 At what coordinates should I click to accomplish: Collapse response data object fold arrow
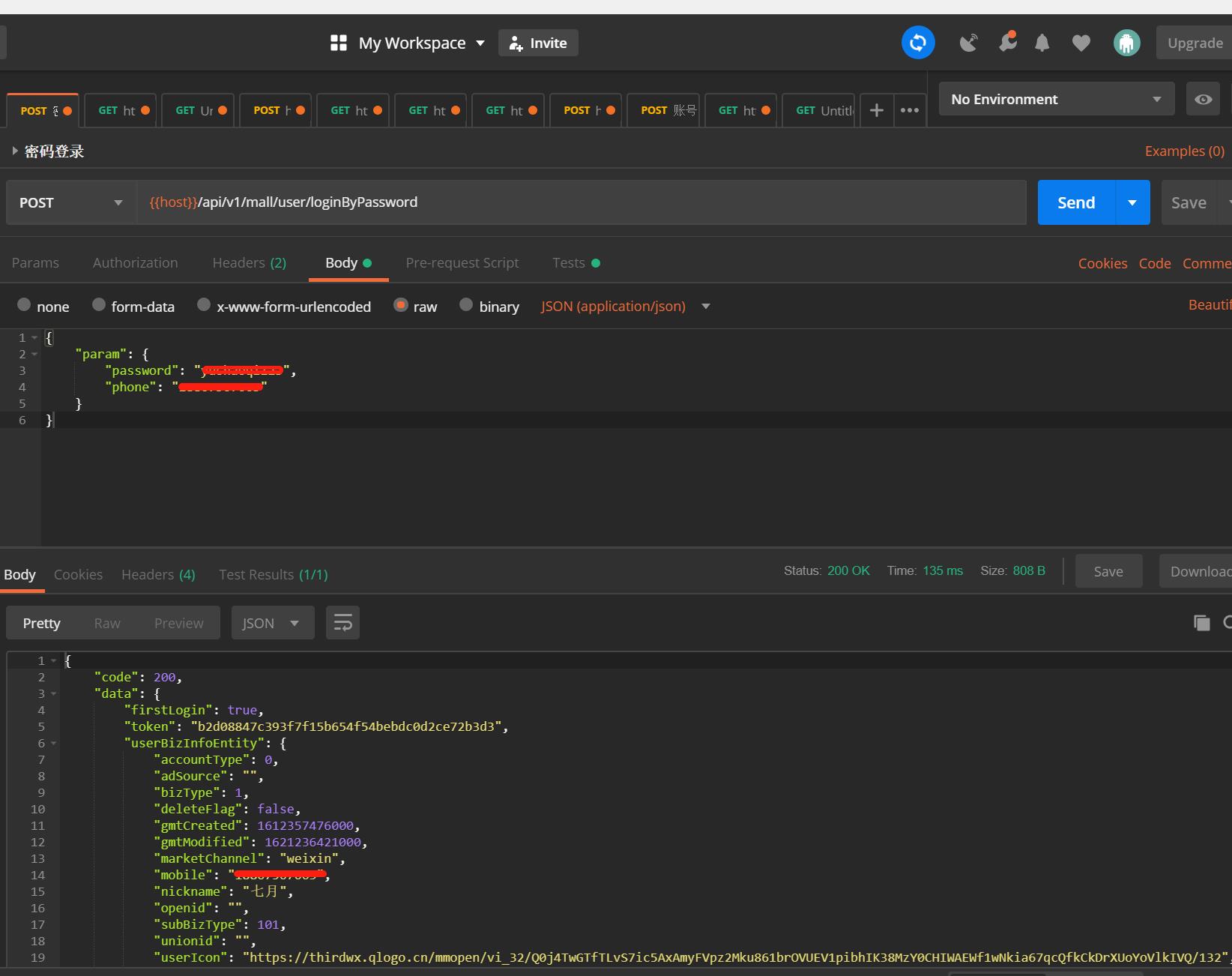[53, 694]
